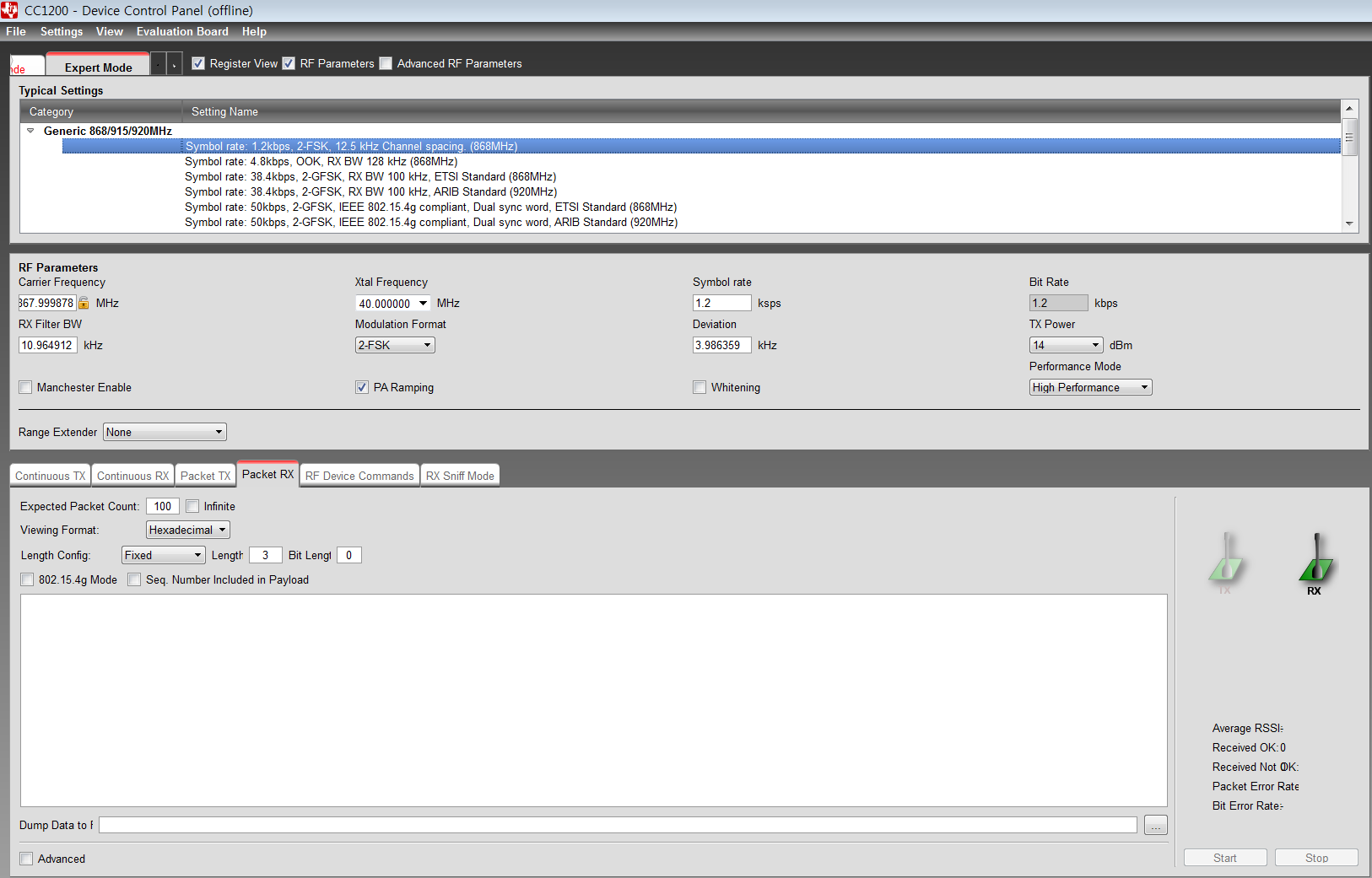
Task: Open the Help menu
Action: click(254, 31)
